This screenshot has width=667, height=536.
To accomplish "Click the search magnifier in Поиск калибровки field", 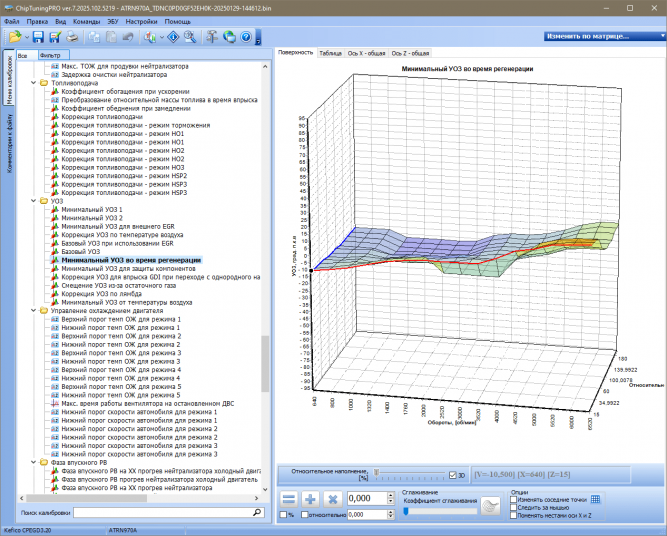I will click(x=257, y=513).
